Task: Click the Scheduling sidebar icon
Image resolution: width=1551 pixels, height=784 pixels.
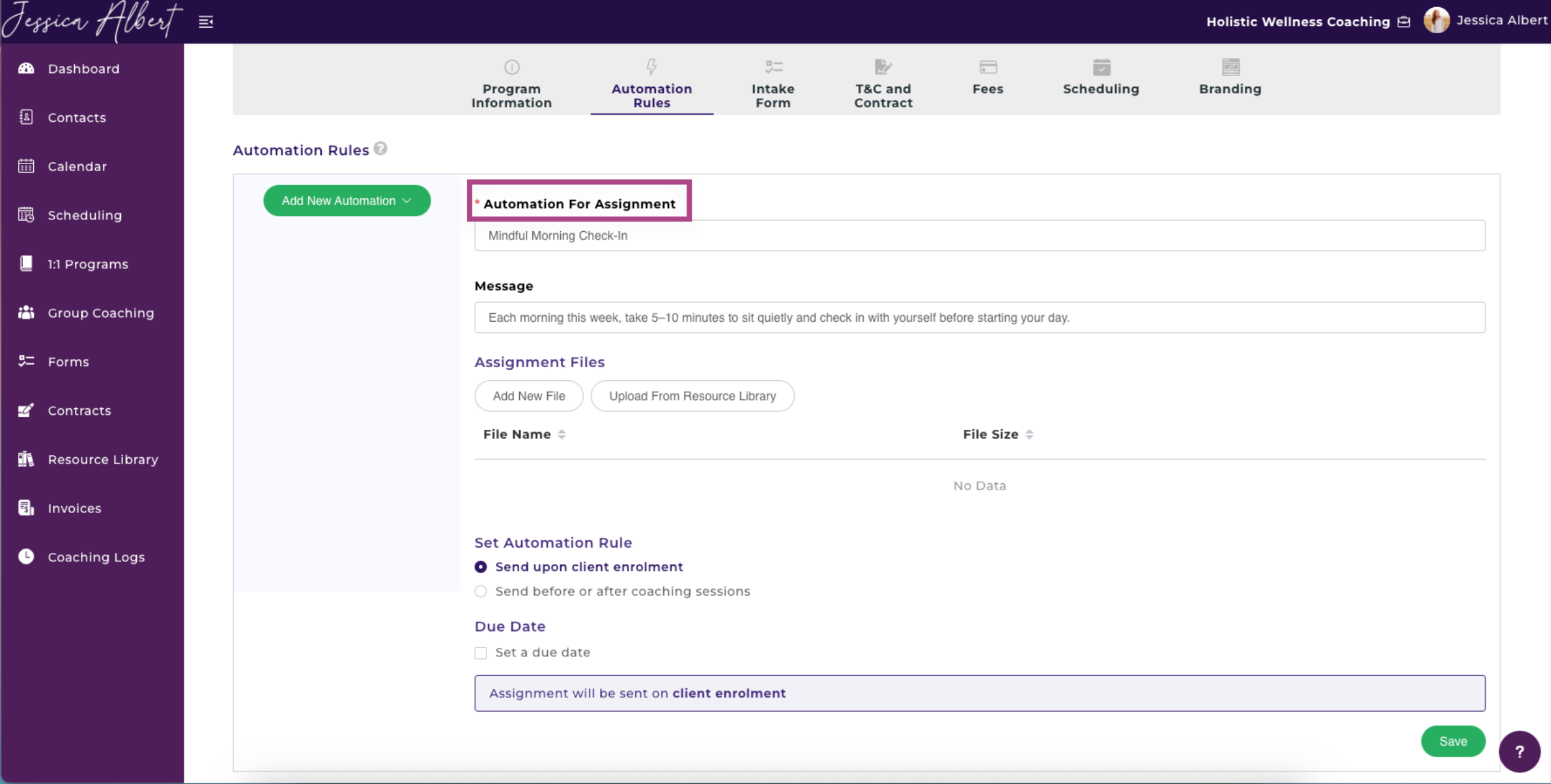Action: point(26,215)
